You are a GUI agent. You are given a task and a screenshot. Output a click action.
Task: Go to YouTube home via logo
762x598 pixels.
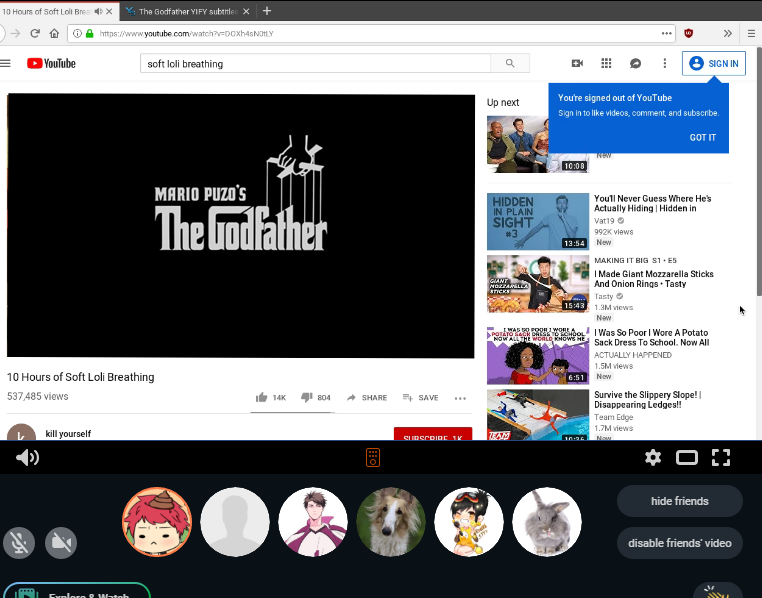coord(52,64)
